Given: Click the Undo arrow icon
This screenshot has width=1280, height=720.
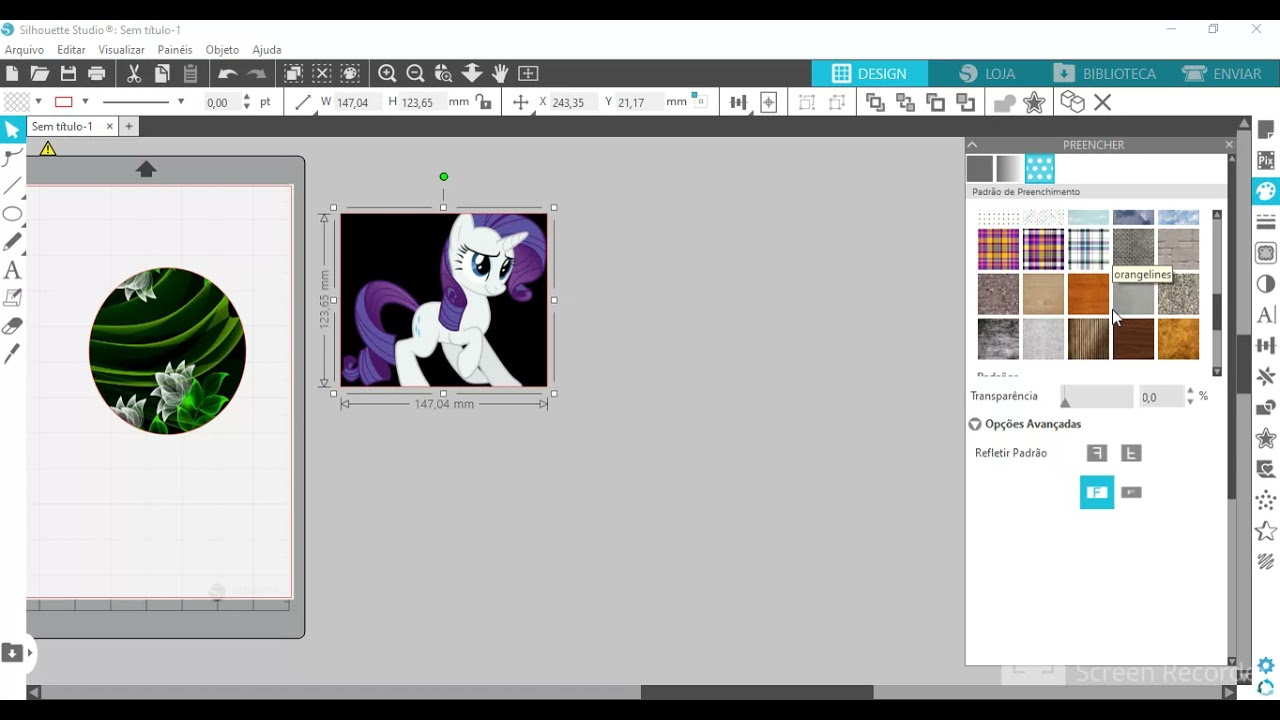Looking at the screenshot, I should click(228, 73).
